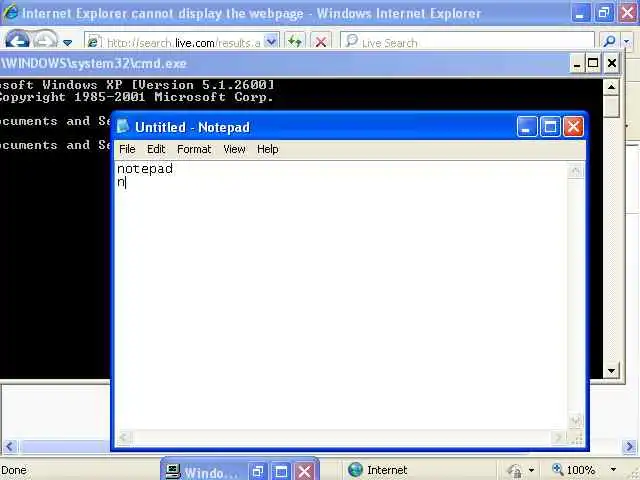Open IE recent pages dropdown arrow
The image size is (640, 480).
point(68,42)
